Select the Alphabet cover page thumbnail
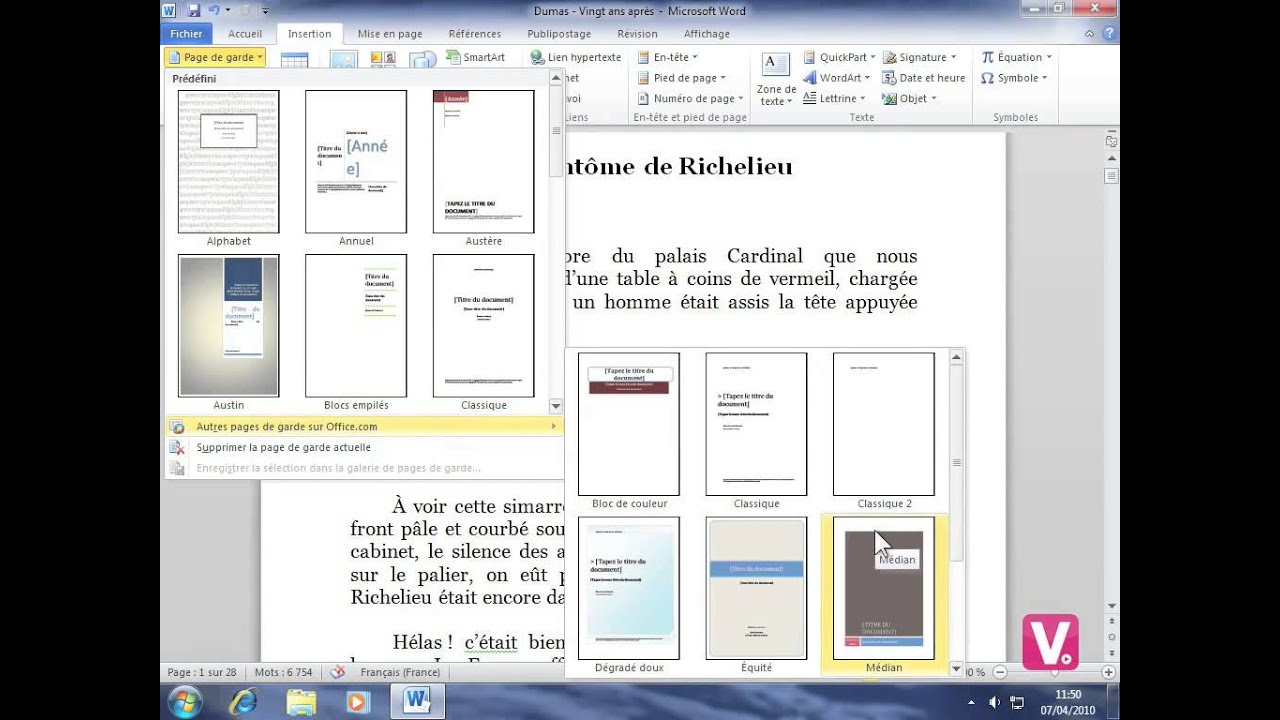1280x720 pixels. click(229, 161)
